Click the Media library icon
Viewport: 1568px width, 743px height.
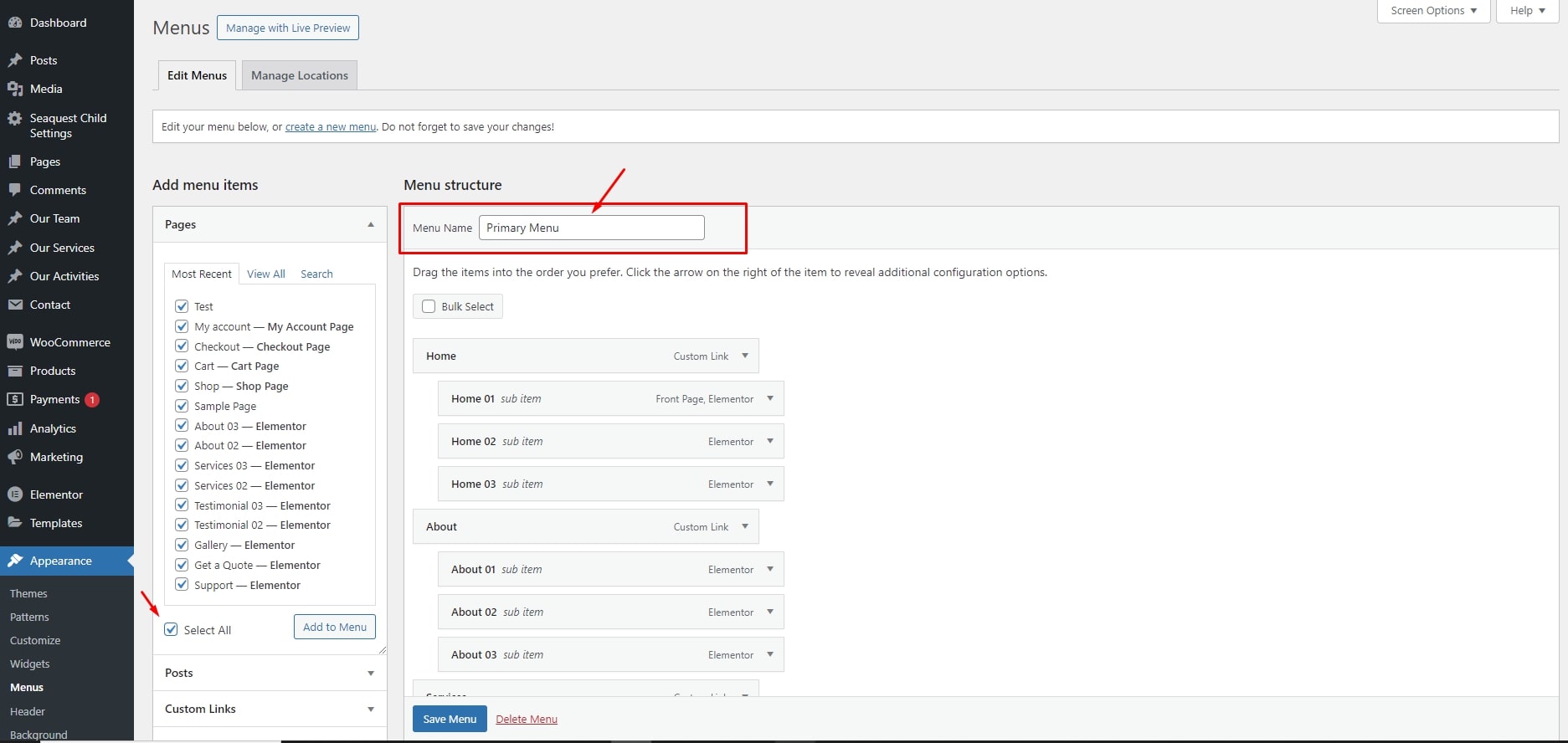15,89
